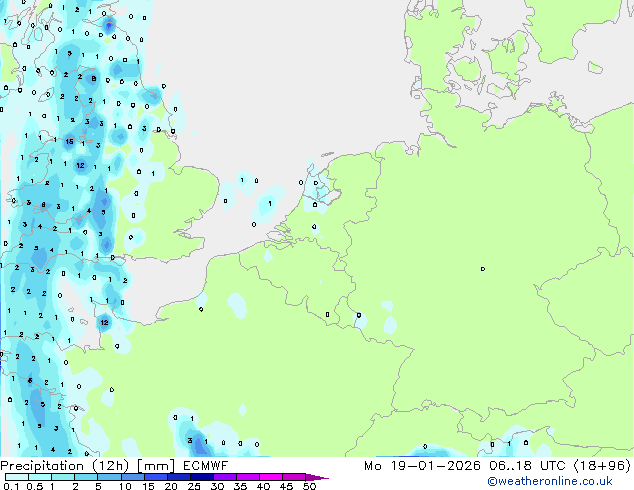Click the '35' legend scale label

pyautogui.click(x=240, y=486)
